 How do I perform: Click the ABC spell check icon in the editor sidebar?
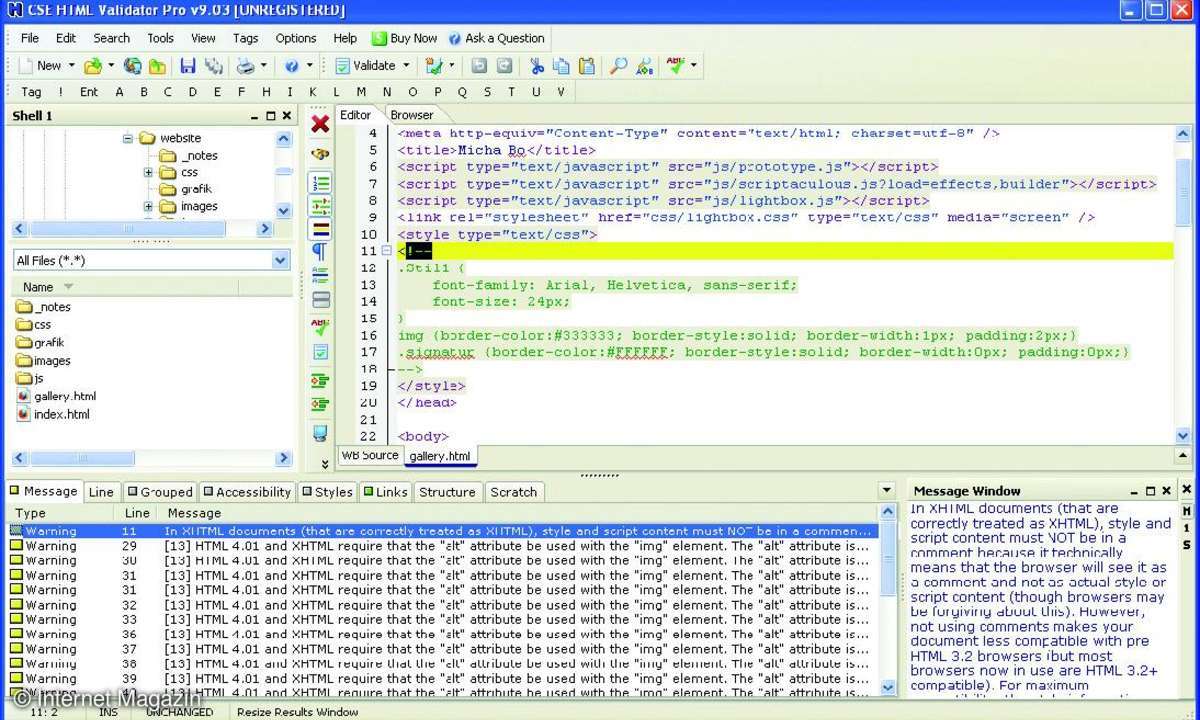point(320,326)
